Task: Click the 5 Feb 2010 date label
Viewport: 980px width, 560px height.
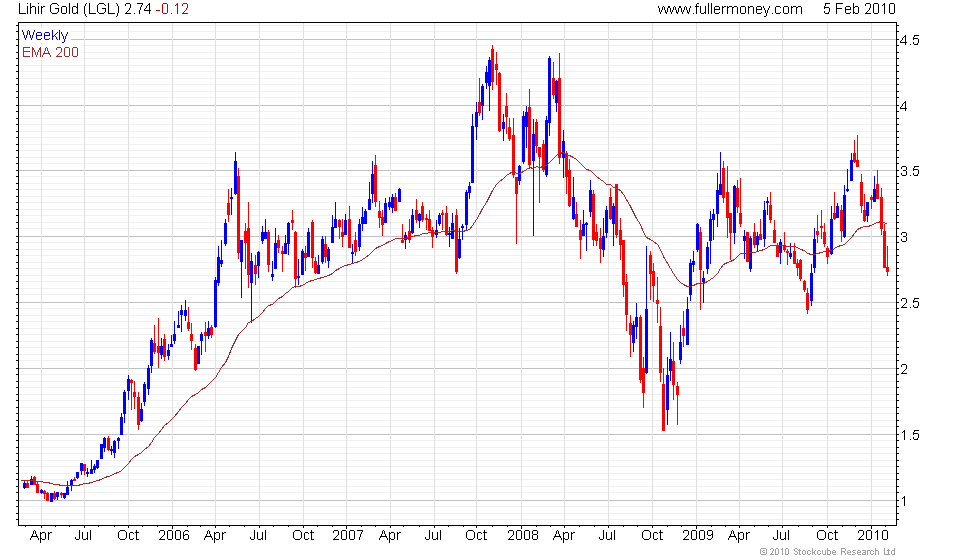Action: [859, 9]
